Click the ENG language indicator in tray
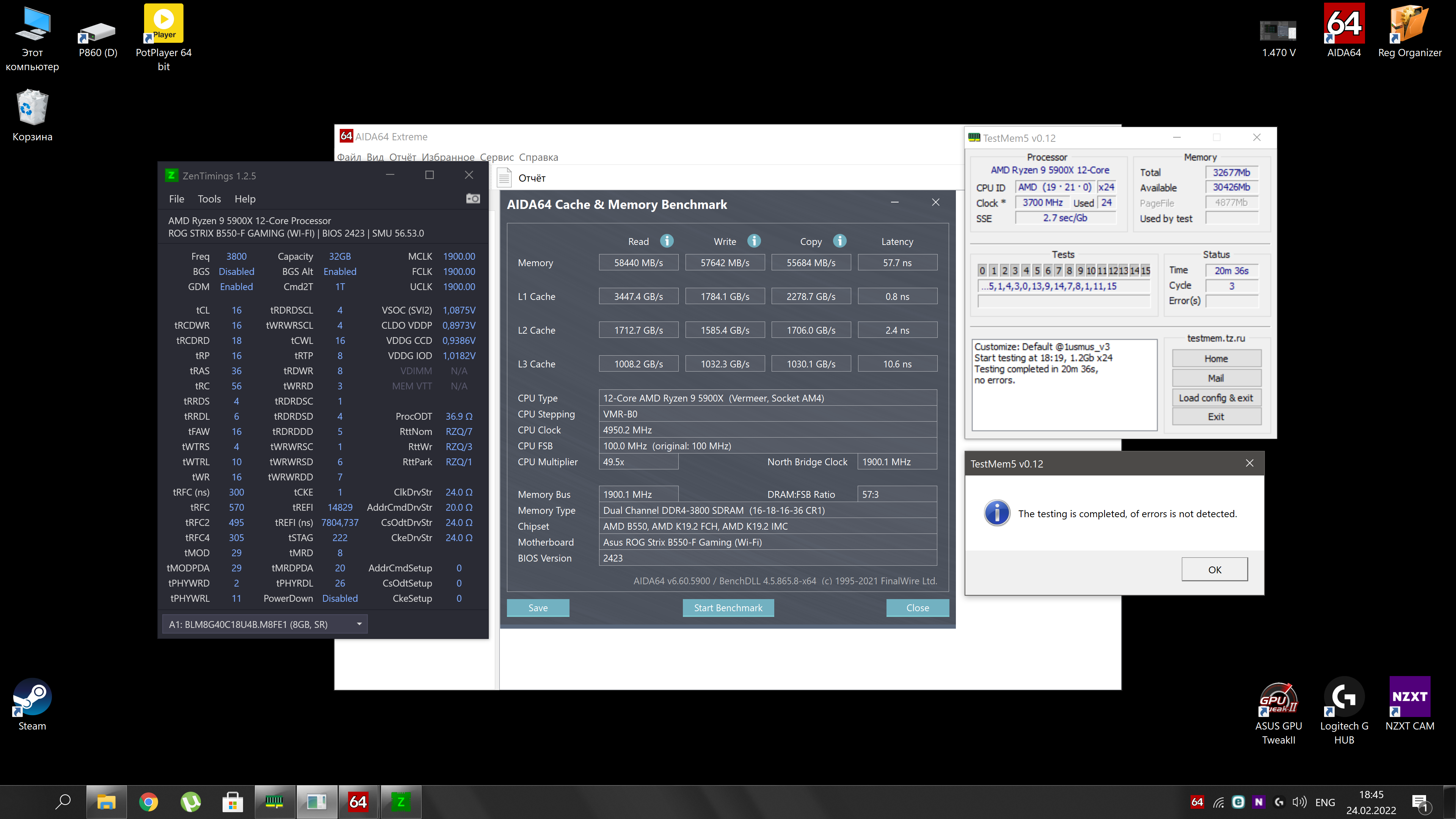 pos(1325,802)
